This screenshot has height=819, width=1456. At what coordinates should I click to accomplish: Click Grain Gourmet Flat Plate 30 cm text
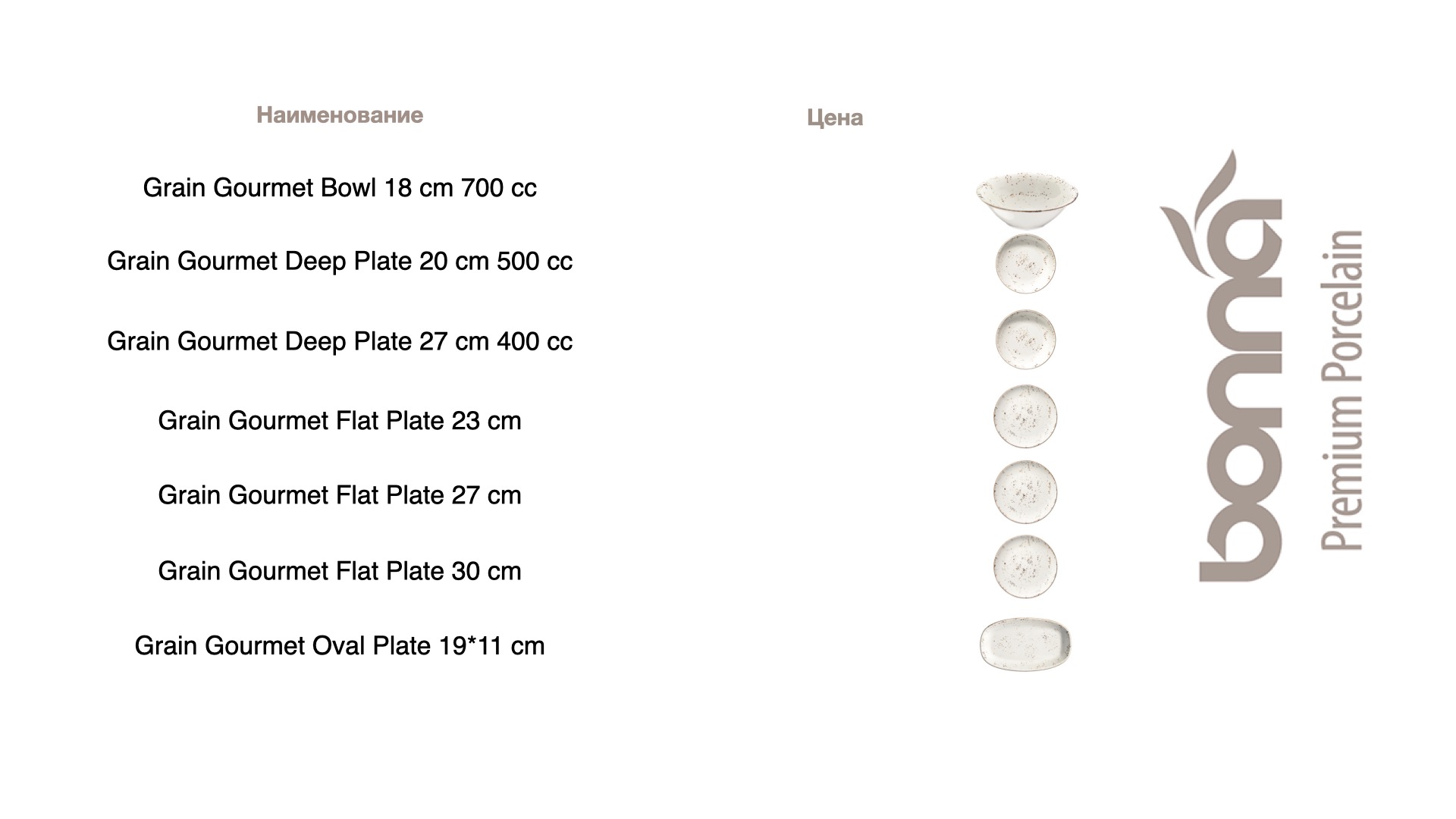click(x=340, y=571)
